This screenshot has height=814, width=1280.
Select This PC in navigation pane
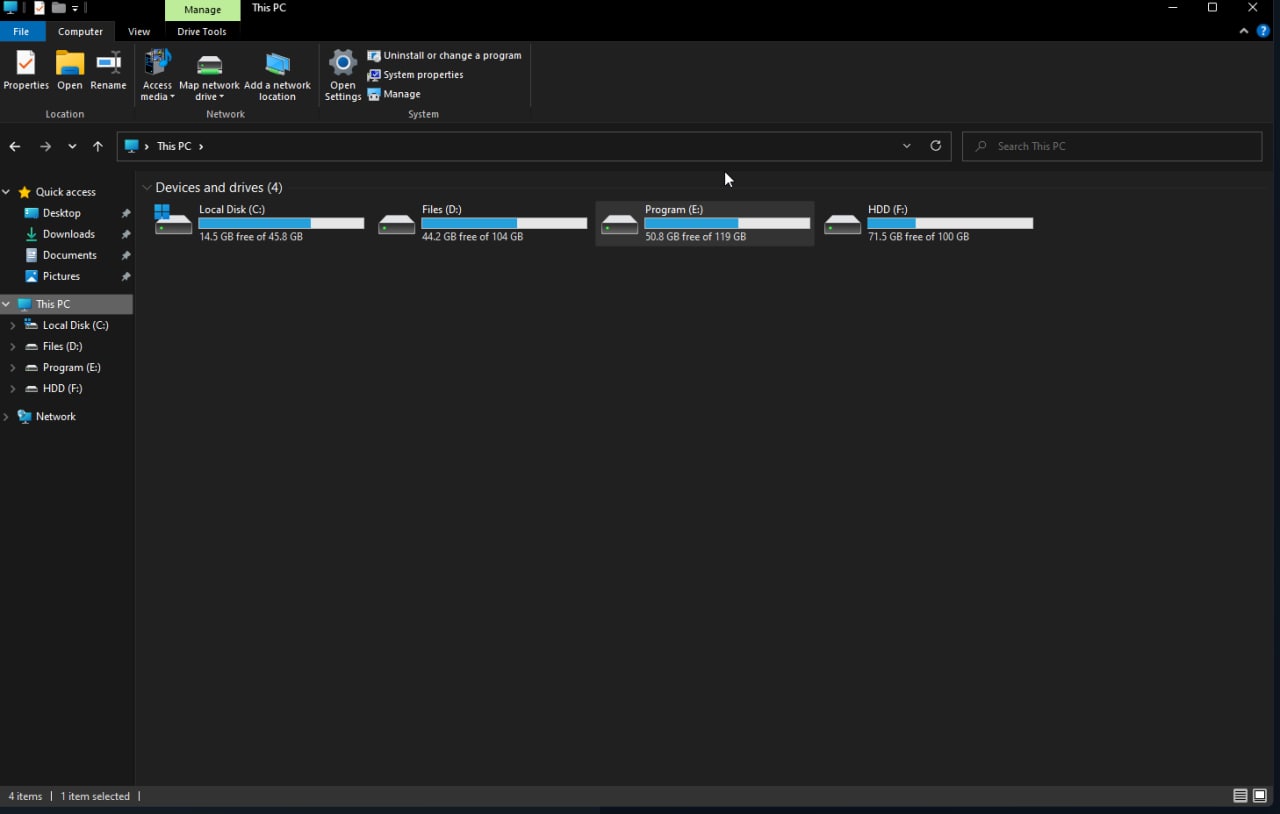click(x=66, y=304)
